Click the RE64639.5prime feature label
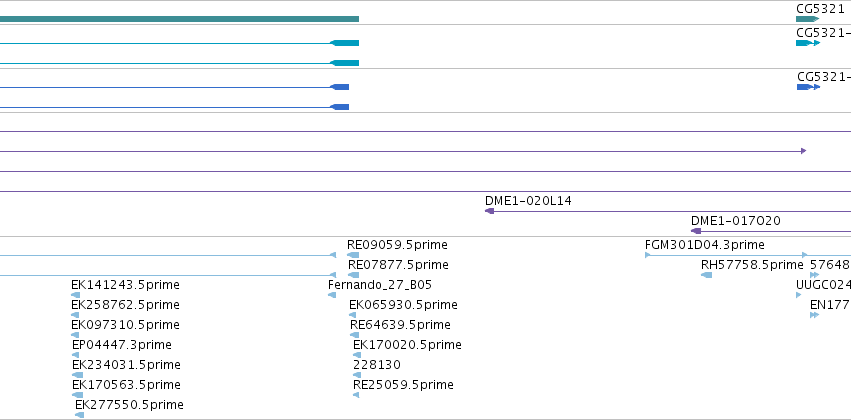Image resolution: width=851 pixels, height=420 pixels. pyautogui.click(x=400, y=324)
